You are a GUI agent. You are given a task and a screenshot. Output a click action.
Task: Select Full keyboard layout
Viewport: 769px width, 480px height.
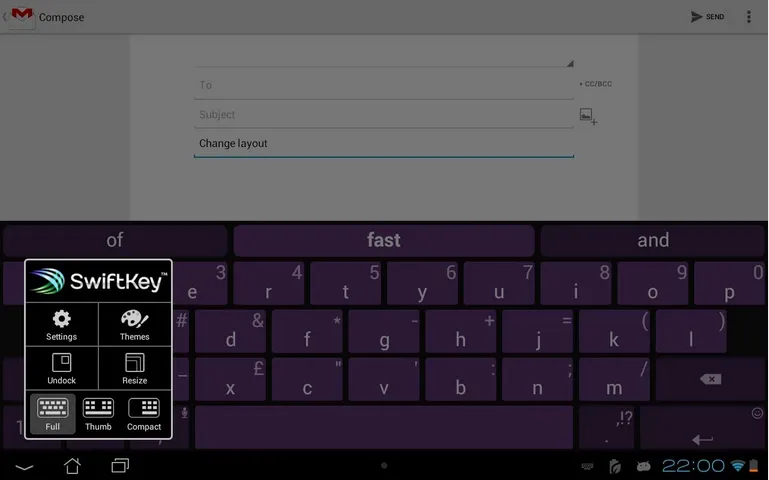tap(52, 414)
